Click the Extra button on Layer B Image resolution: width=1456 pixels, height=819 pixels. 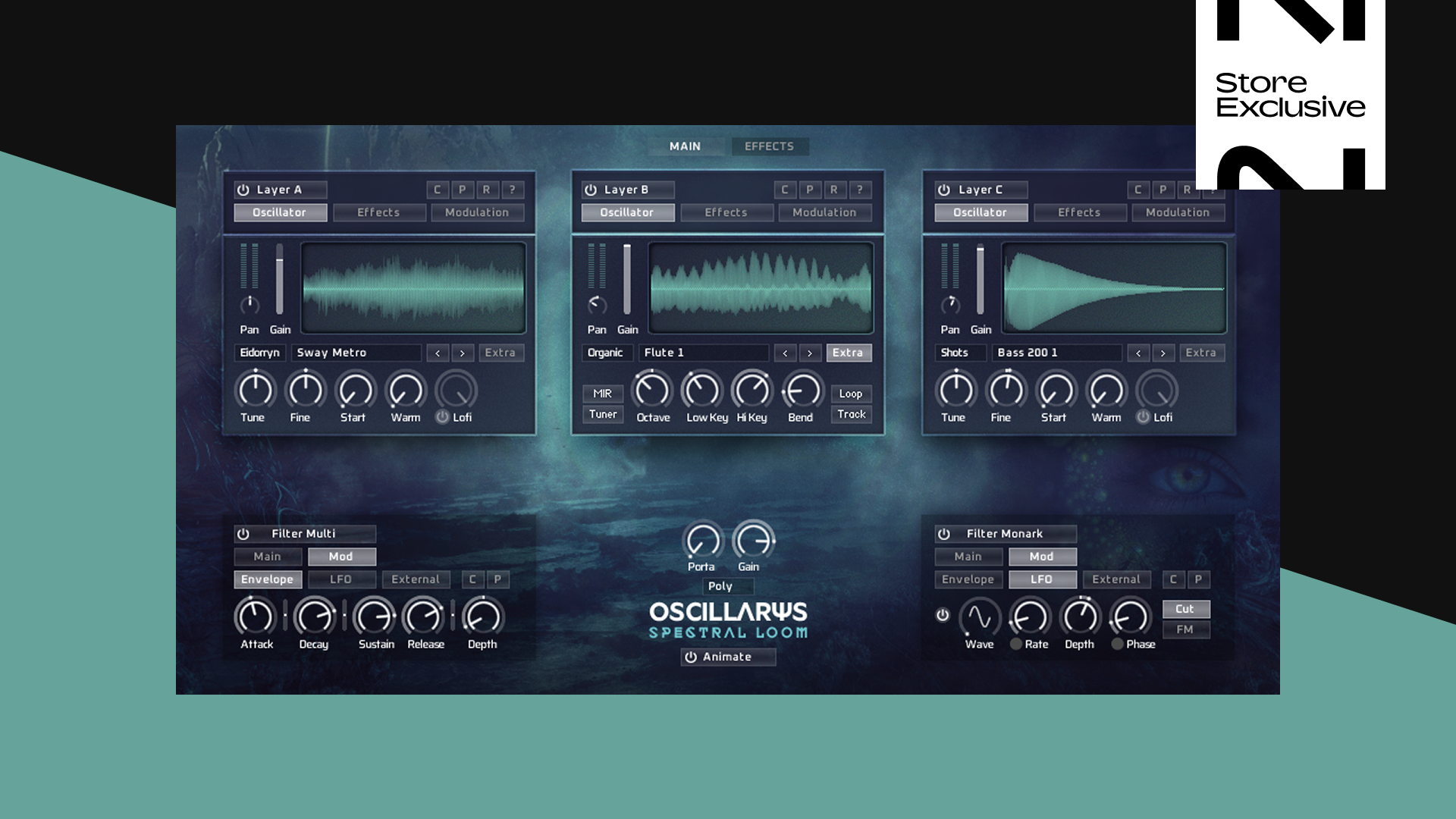point(849,353)
